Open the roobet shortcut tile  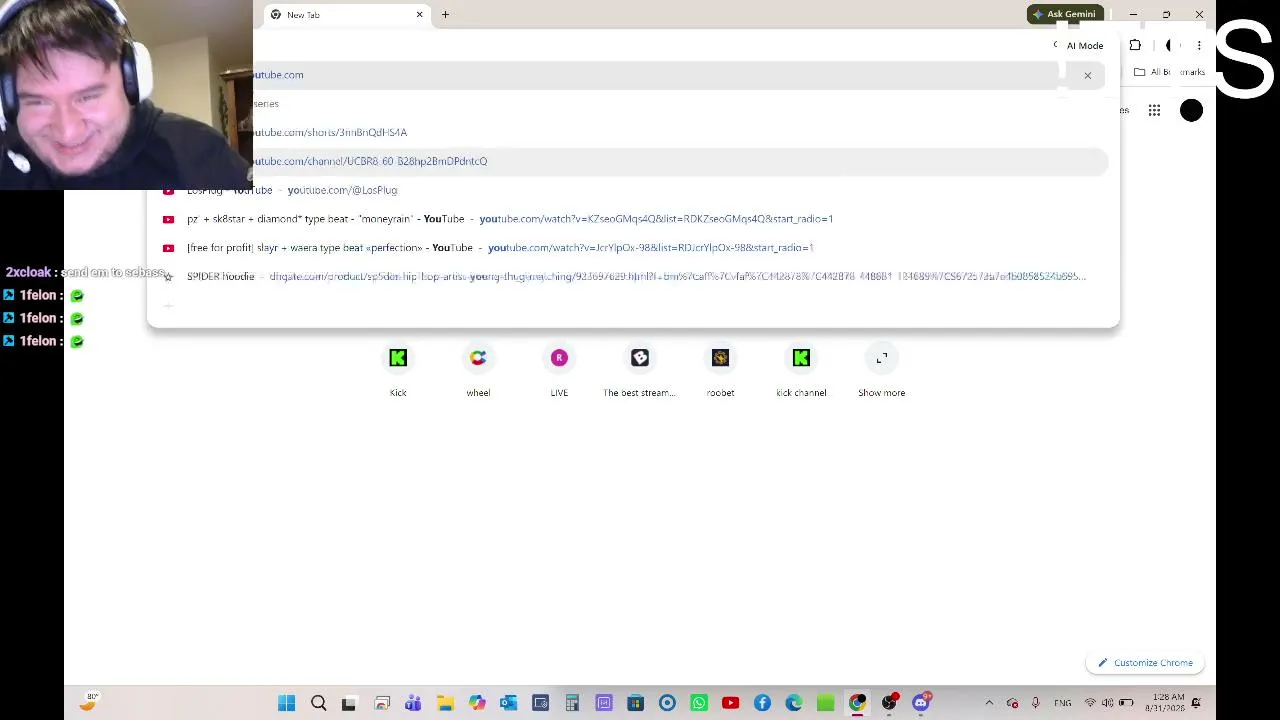coord(720,371)
